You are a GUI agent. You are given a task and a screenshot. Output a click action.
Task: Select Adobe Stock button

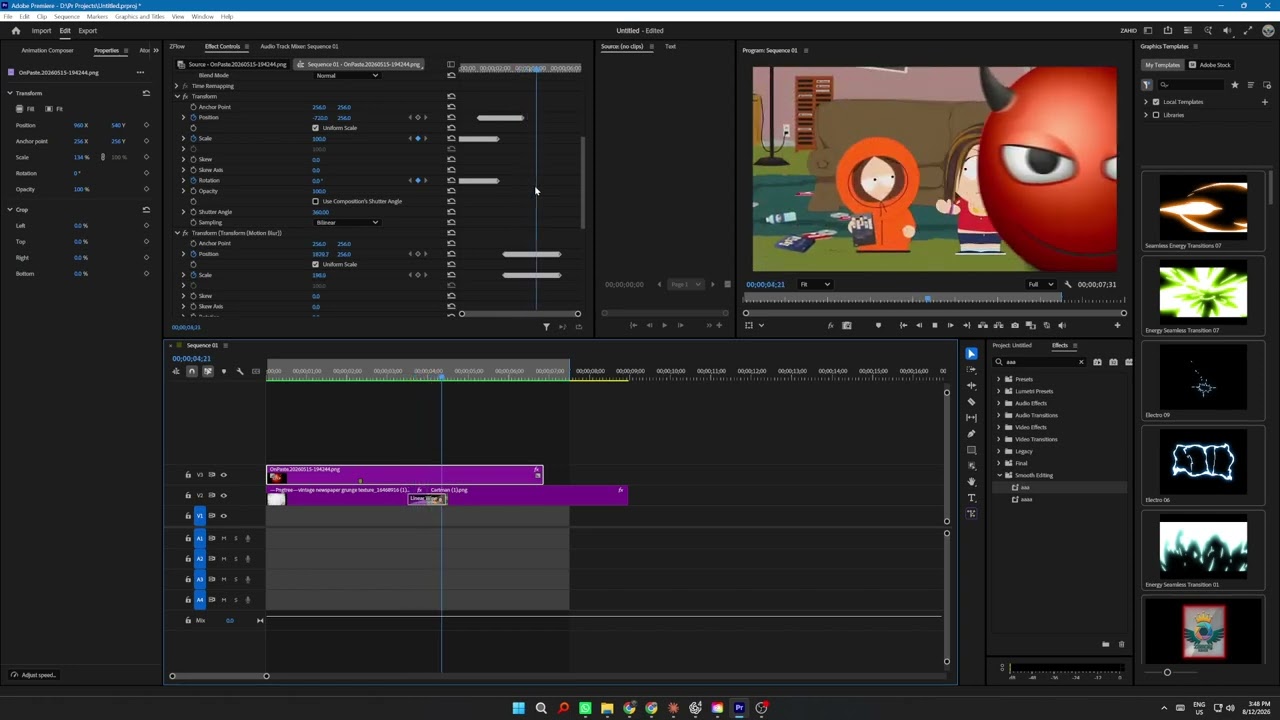pyautogui.click(x=1210, y=65)
